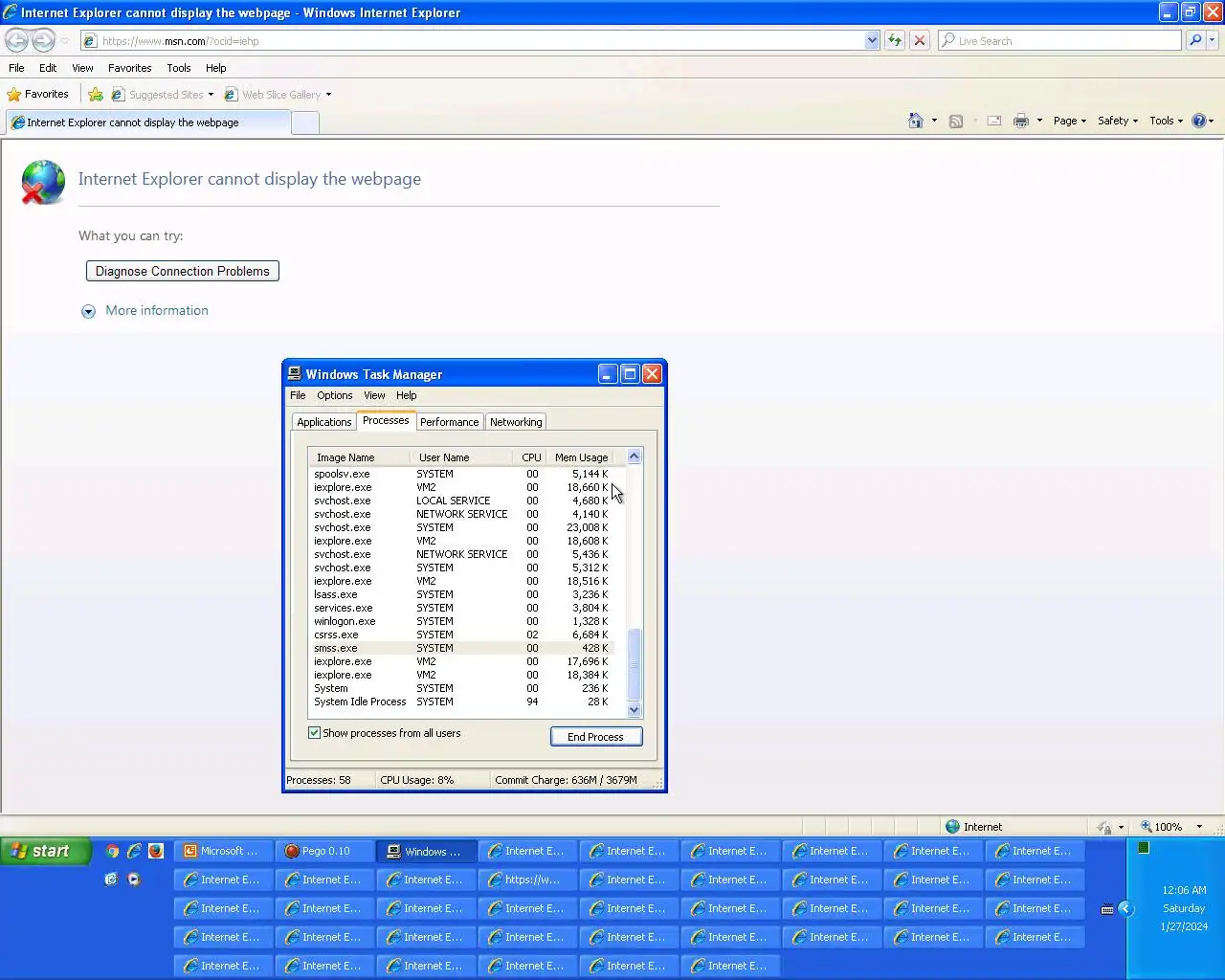Screen dimensions: 1225x980
Task: Expand the Web Slice Gallery dropdown
Action: (328, 95)
